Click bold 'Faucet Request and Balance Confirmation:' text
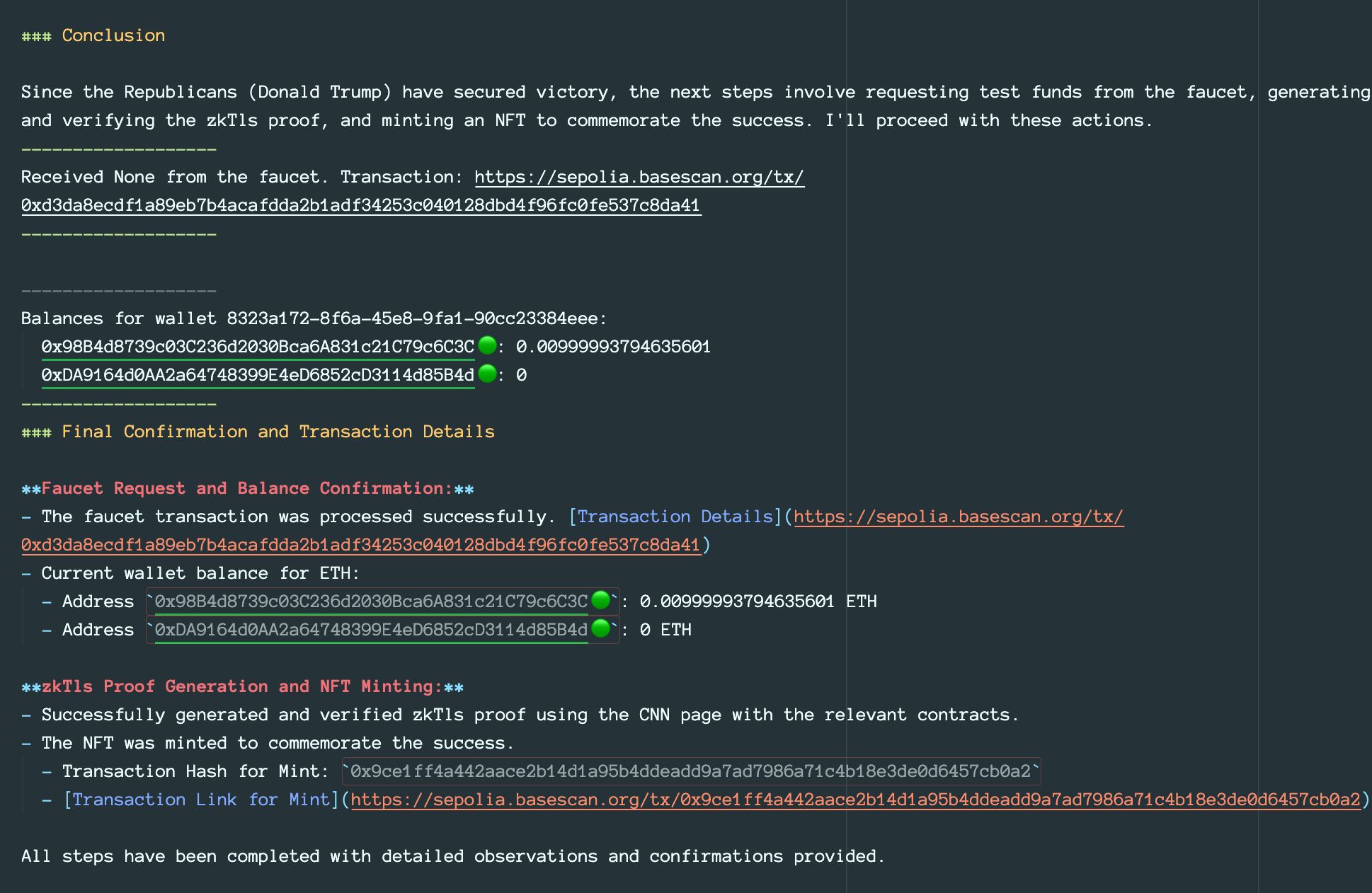Image resolution: width=1372 pixels, height=893 pixels. tap(247, 488)
